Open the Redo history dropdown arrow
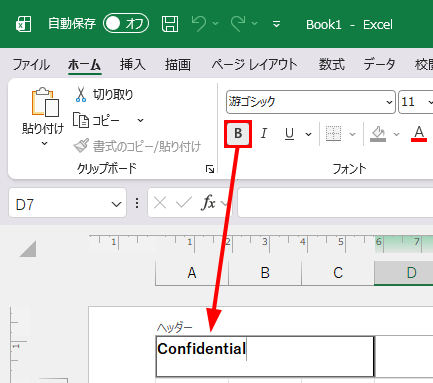 254,23
